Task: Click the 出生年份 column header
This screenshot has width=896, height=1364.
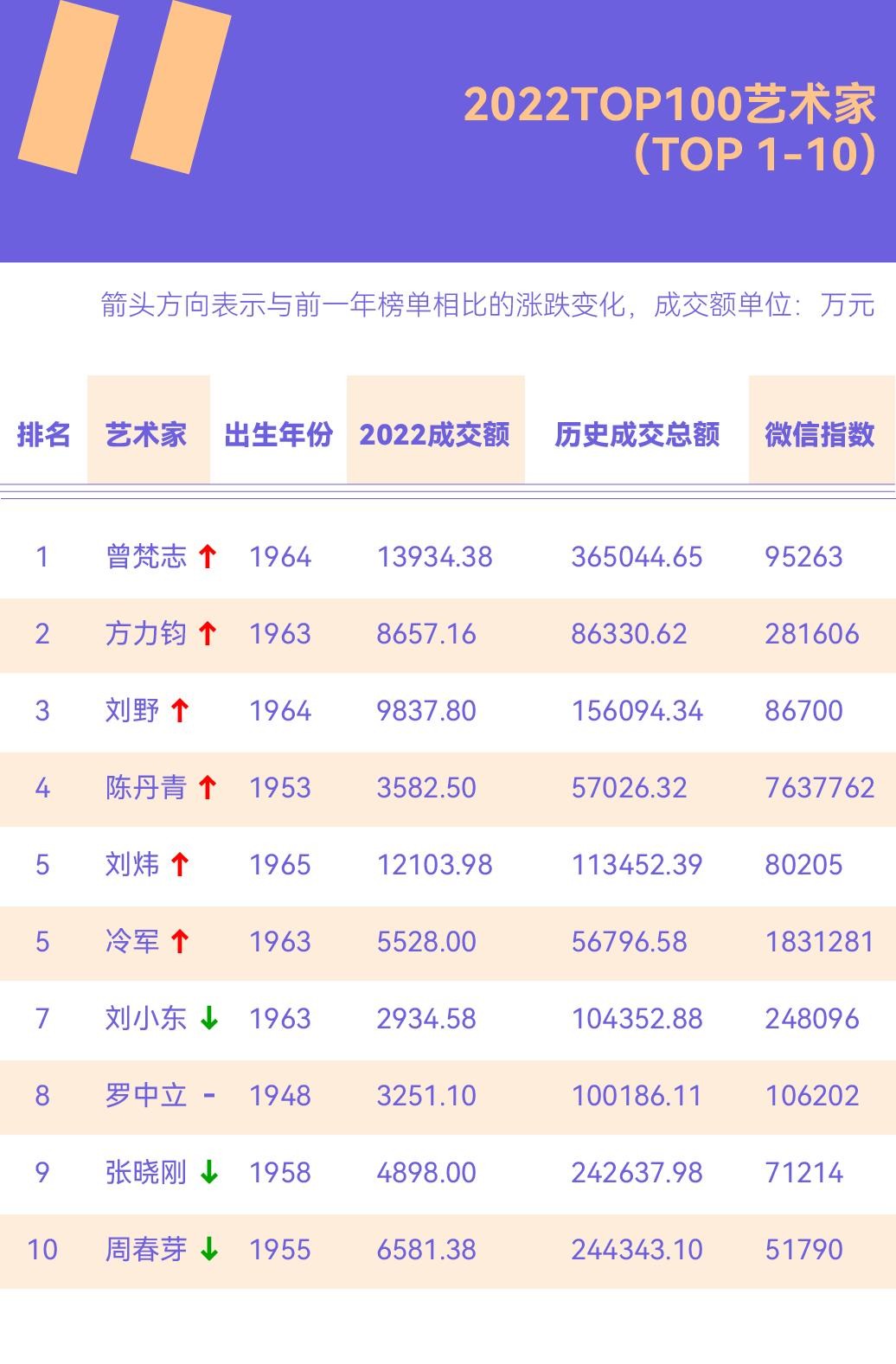Action: [278, 434]
